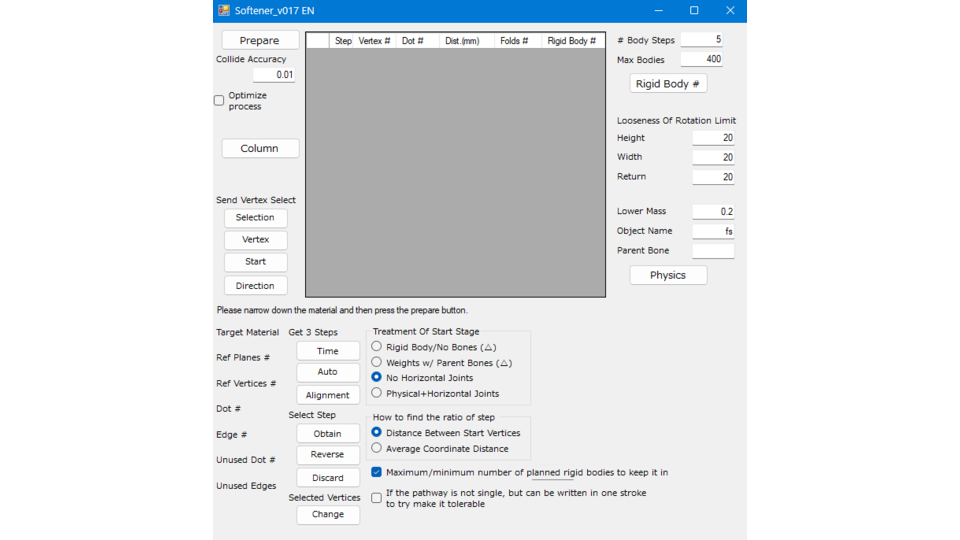Select Physical+Horizontal Joints radio button
Viewport: 960px width, 540px height.
click(377, 393)
